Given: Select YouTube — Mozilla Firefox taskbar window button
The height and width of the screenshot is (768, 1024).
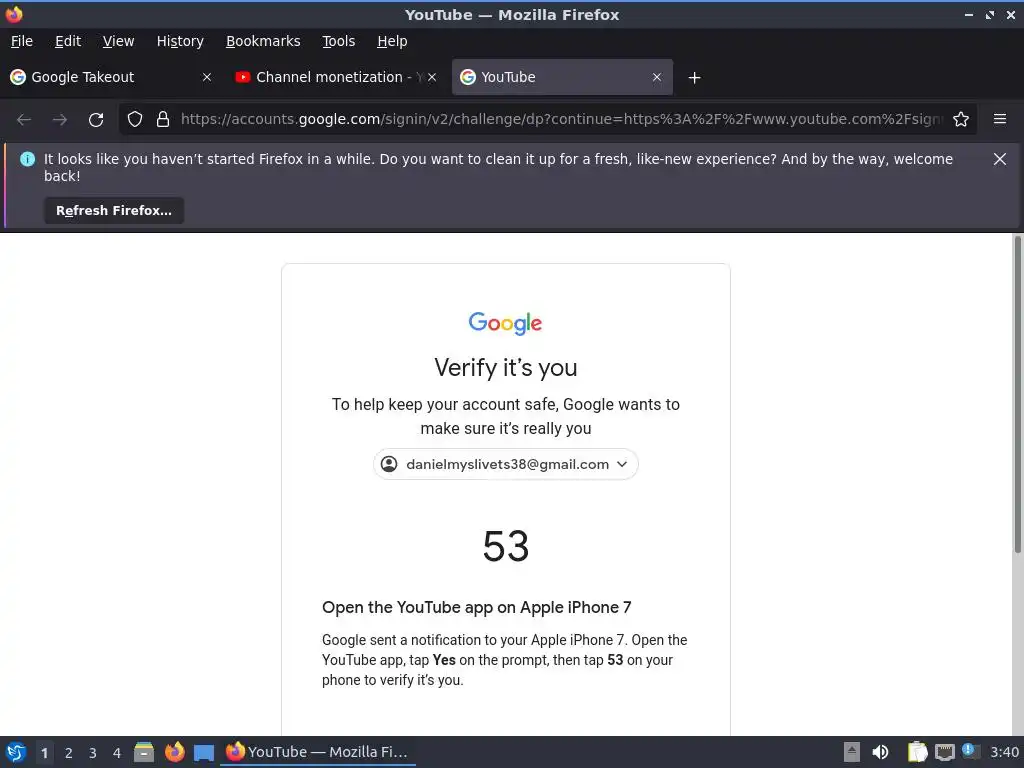Looking at the screenshot, I should [x=318, y=752].
